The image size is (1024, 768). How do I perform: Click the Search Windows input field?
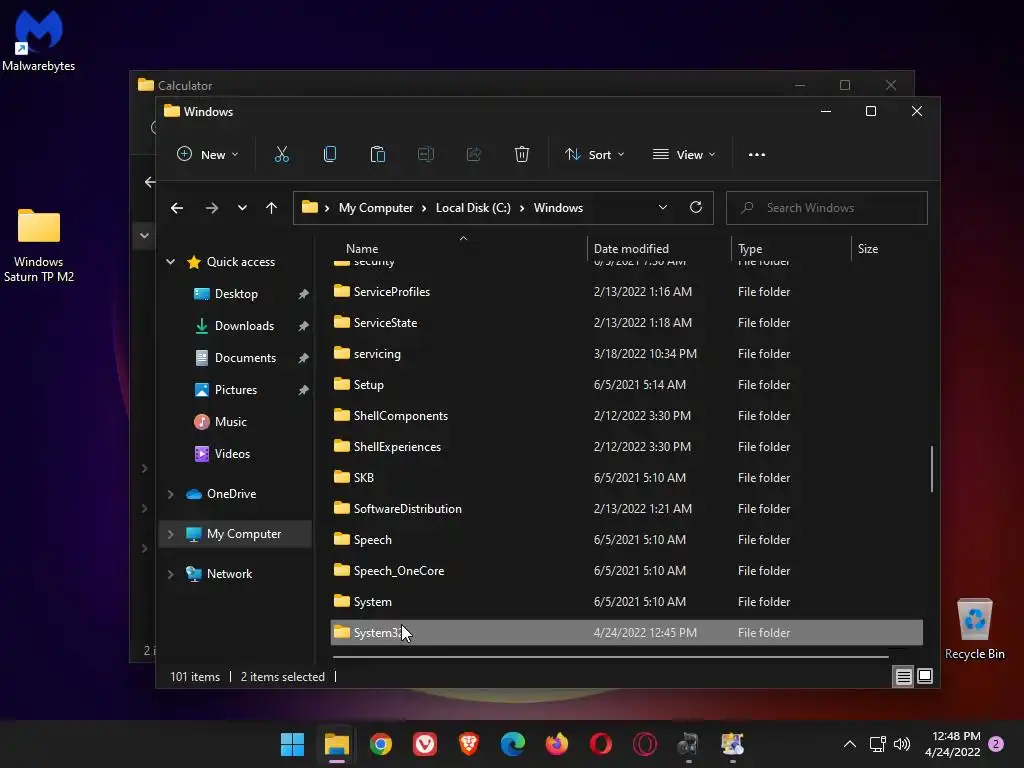coord(826,208)
